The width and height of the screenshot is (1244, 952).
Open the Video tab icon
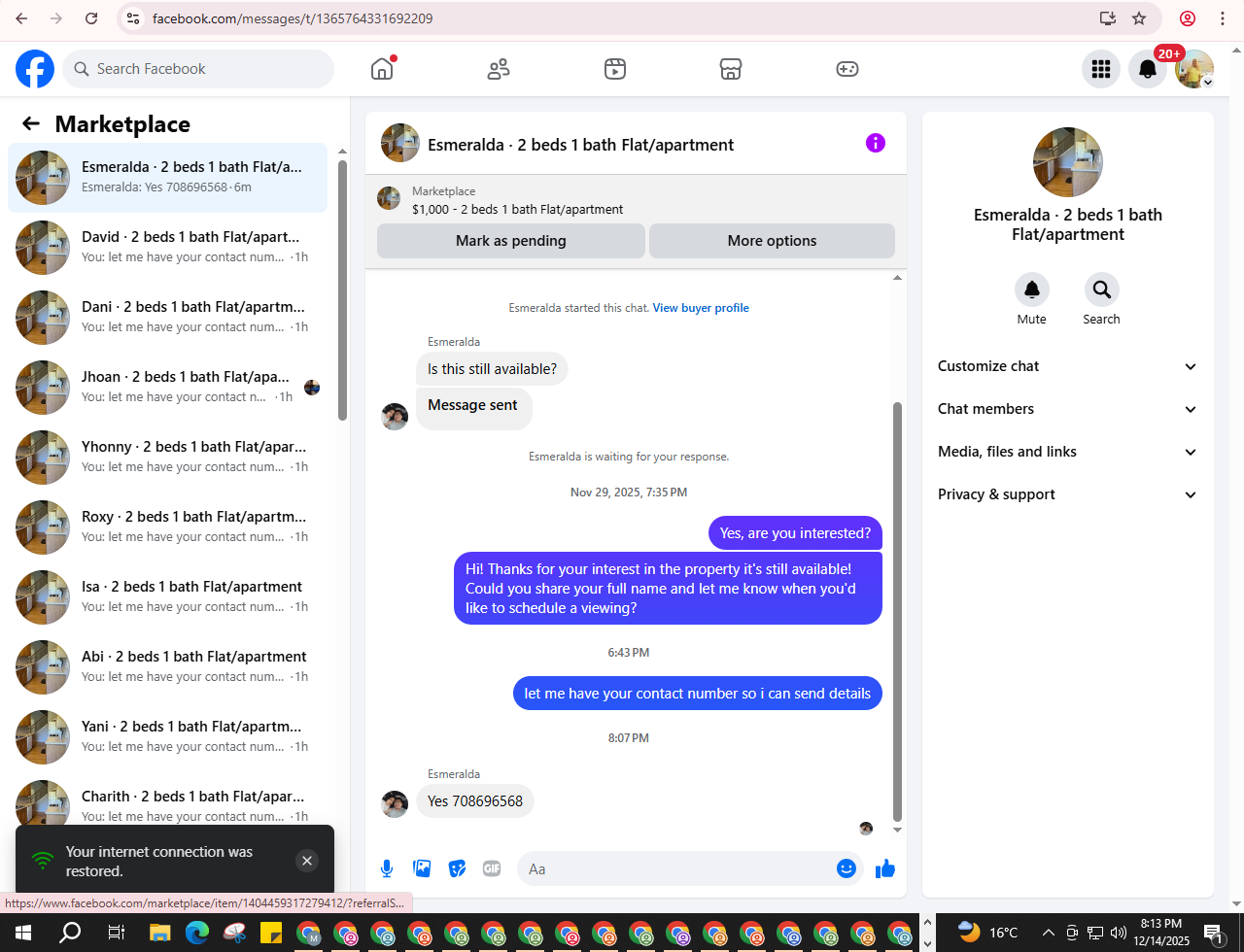614,69
